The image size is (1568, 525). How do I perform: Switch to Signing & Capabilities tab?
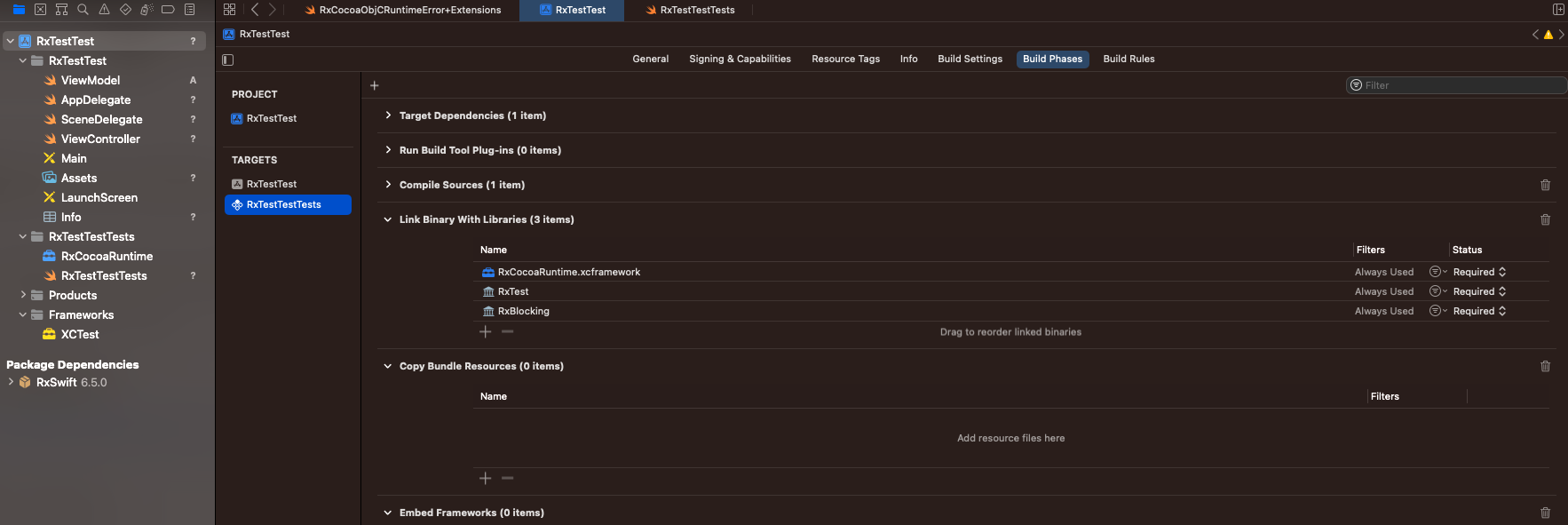click(740, 60)
